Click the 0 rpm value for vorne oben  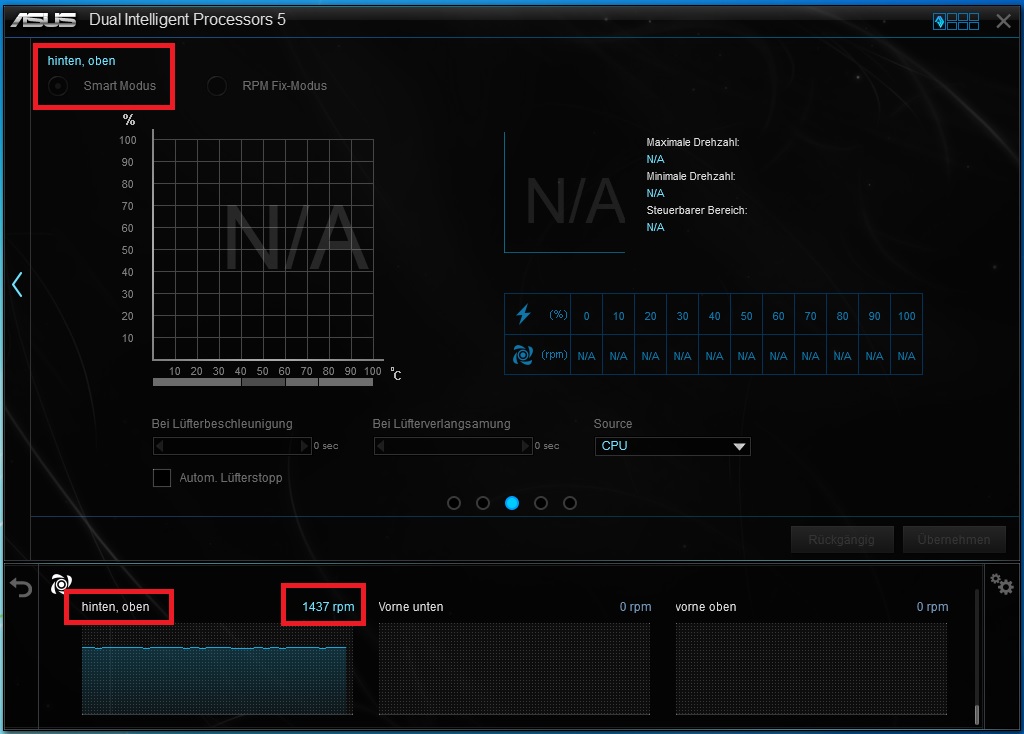pyautogui.click(x=932, y=607)
